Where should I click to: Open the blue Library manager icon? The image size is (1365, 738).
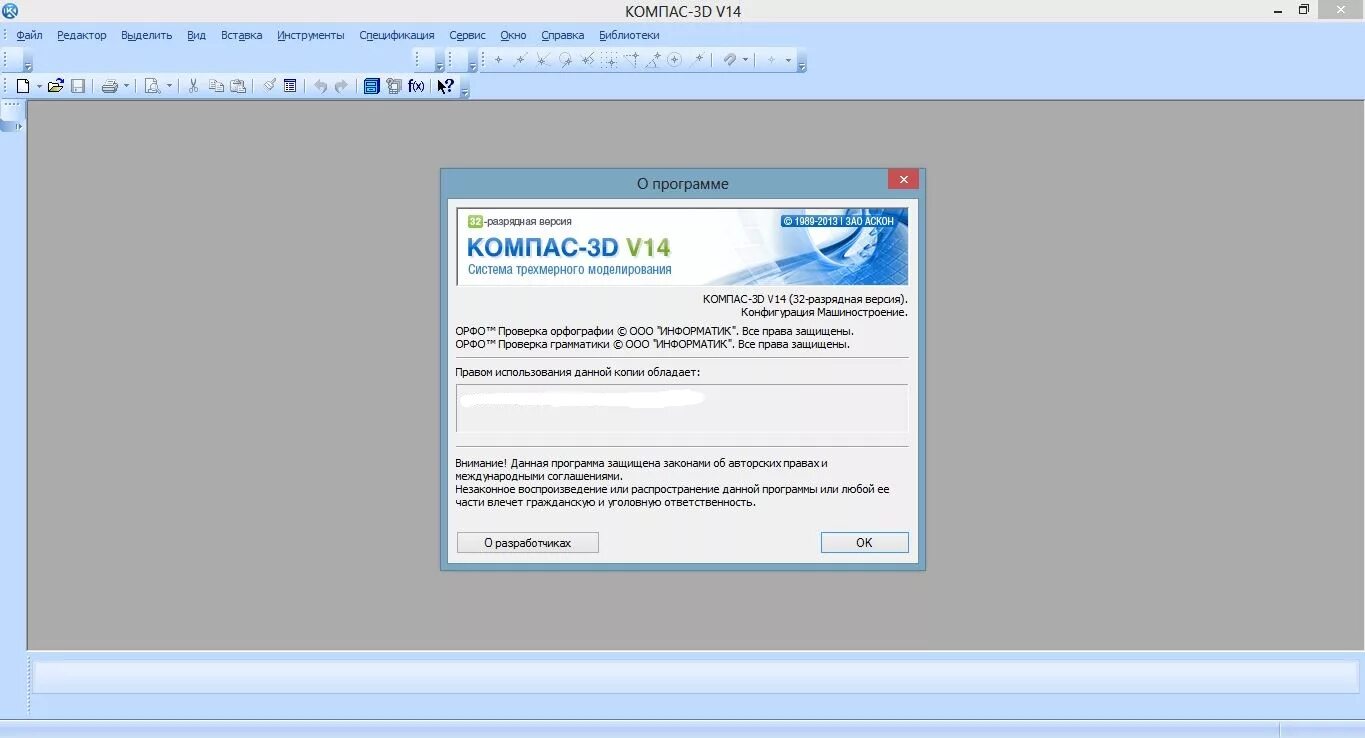371,86
